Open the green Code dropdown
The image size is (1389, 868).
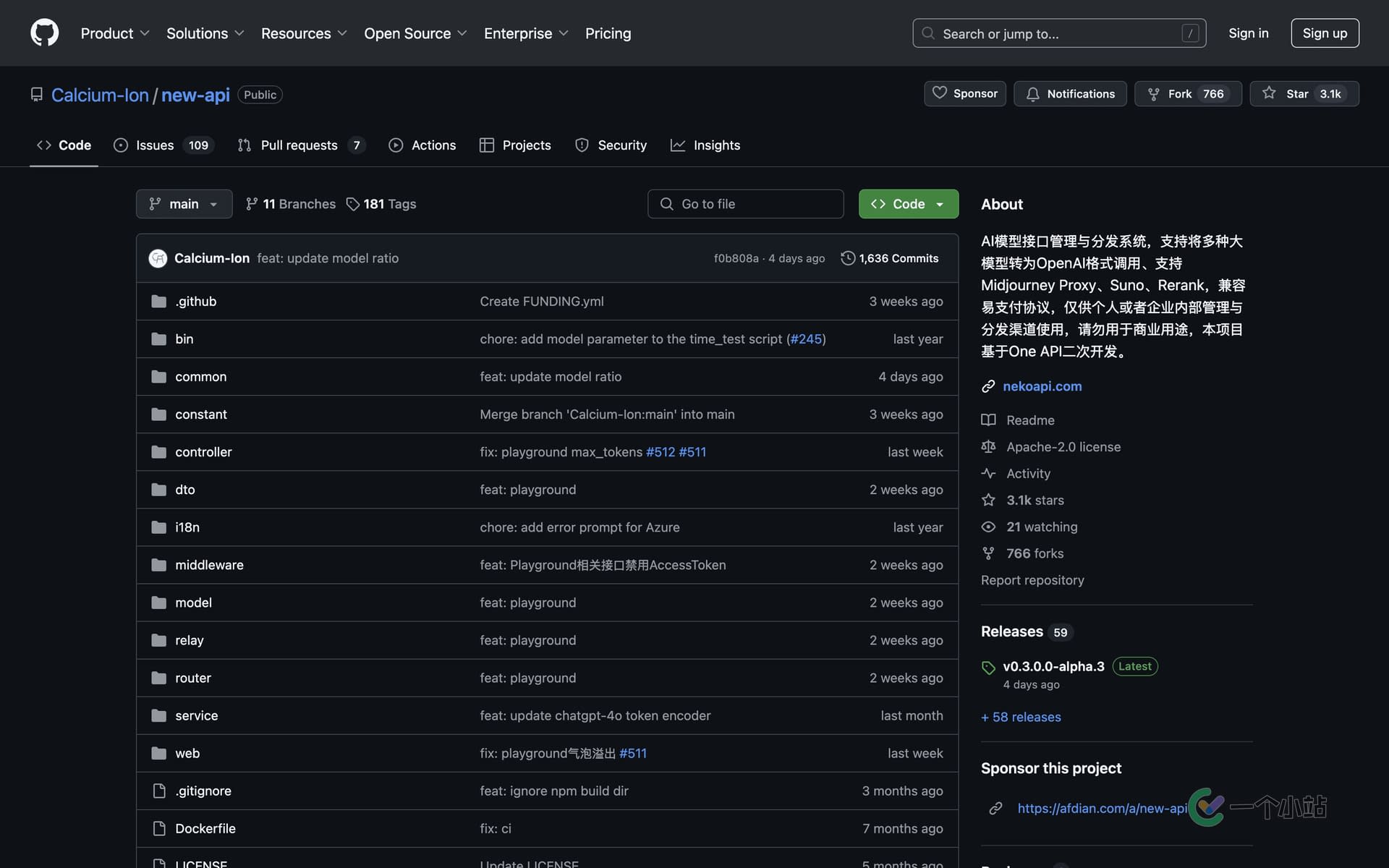click(908, 204)
